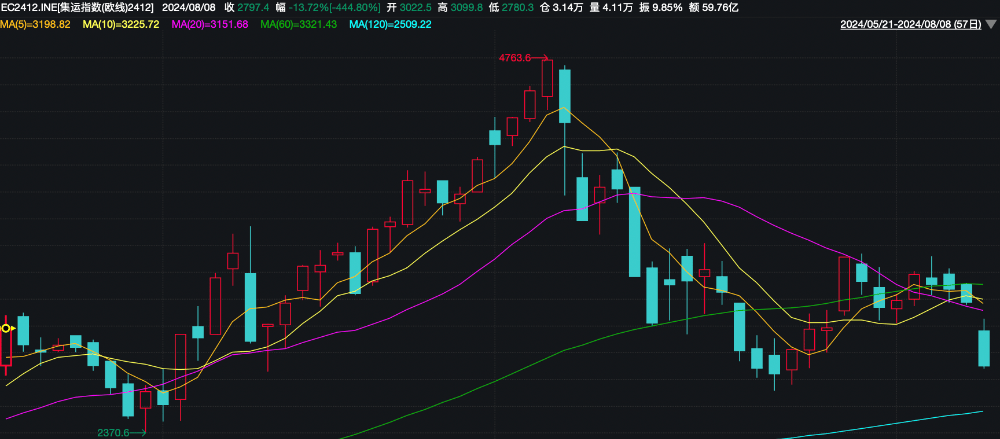The width and height of the screenshot is (1000, 439).
Task: Click the 2370.6 low price annotation
Action: [113, 432]
